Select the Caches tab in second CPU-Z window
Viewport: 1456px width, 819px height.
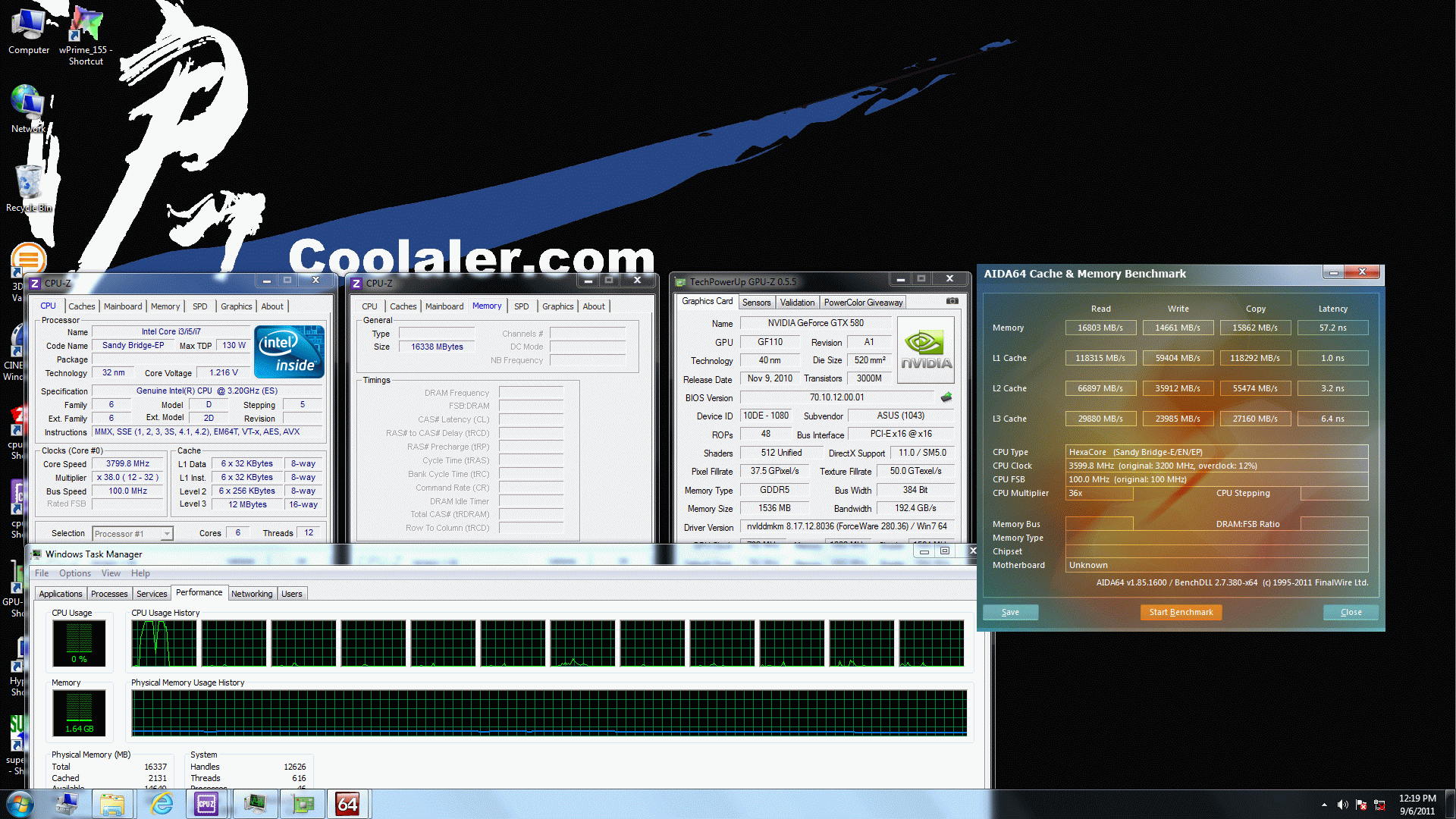403,306
